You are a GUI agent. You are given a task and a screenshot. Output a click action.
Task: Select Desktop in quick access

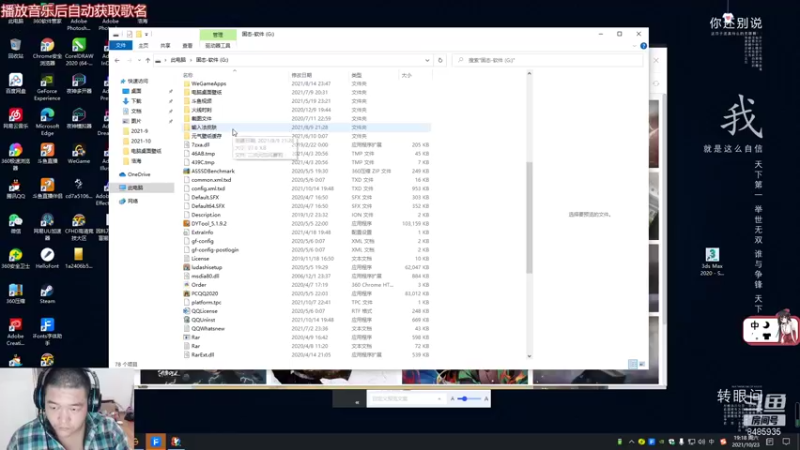coord(136,91)
